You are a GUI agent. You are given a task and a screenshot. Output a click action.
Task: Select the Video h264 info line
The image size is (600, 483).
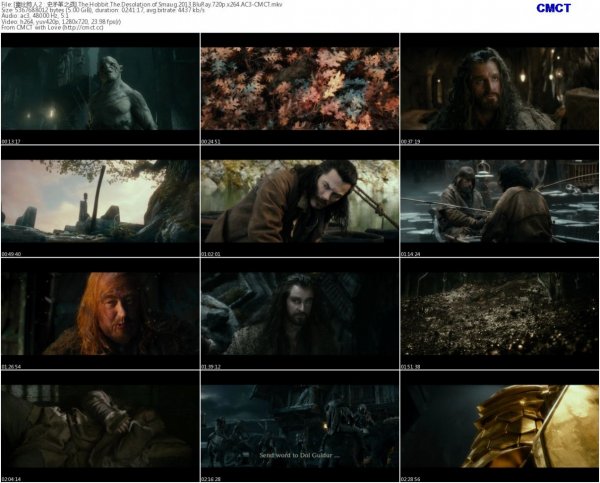click(61, 21)
